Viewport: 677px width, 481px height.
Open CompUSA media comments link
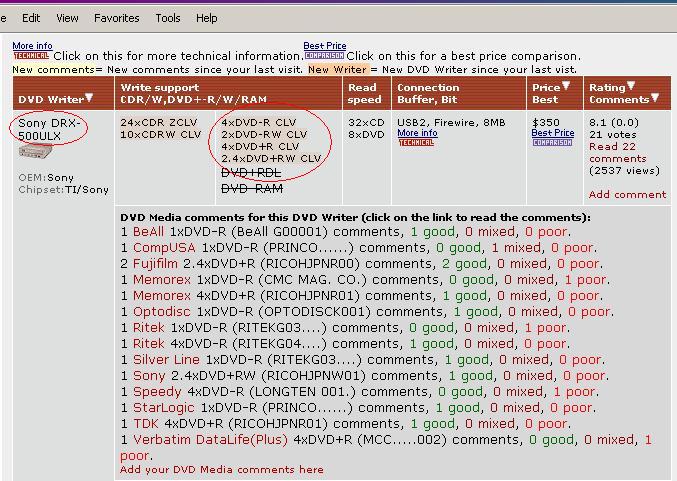pos(164,248)
